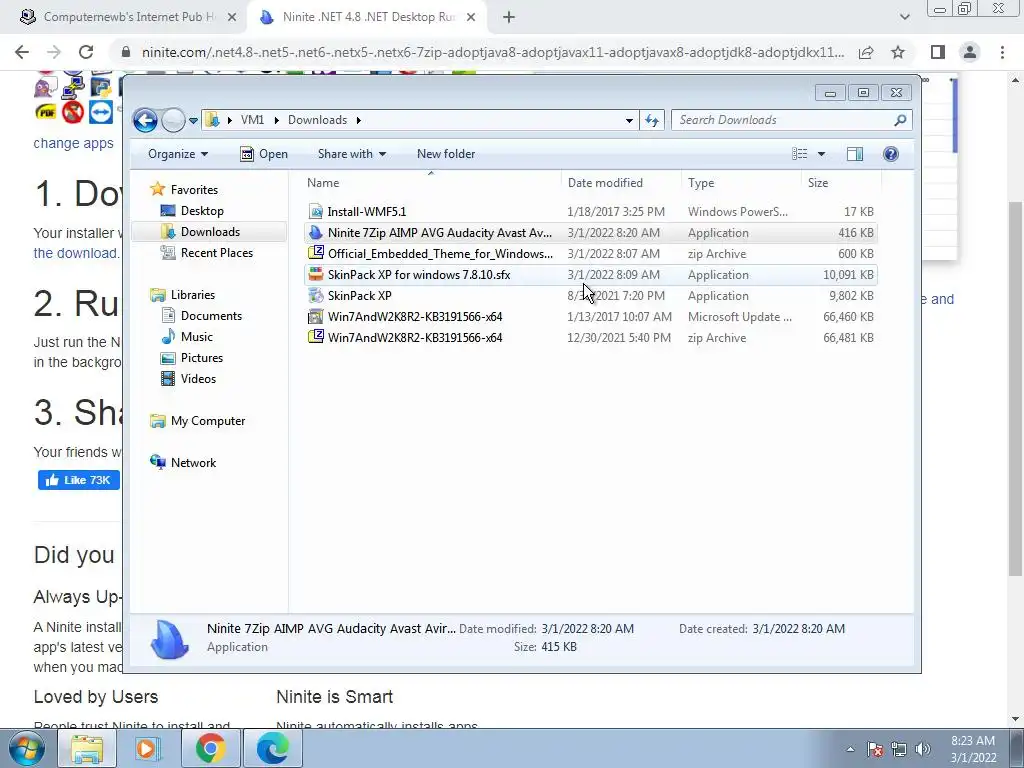Open the Chrome profile avatar
Screen dimensions: 1024x768
point(970,52)
